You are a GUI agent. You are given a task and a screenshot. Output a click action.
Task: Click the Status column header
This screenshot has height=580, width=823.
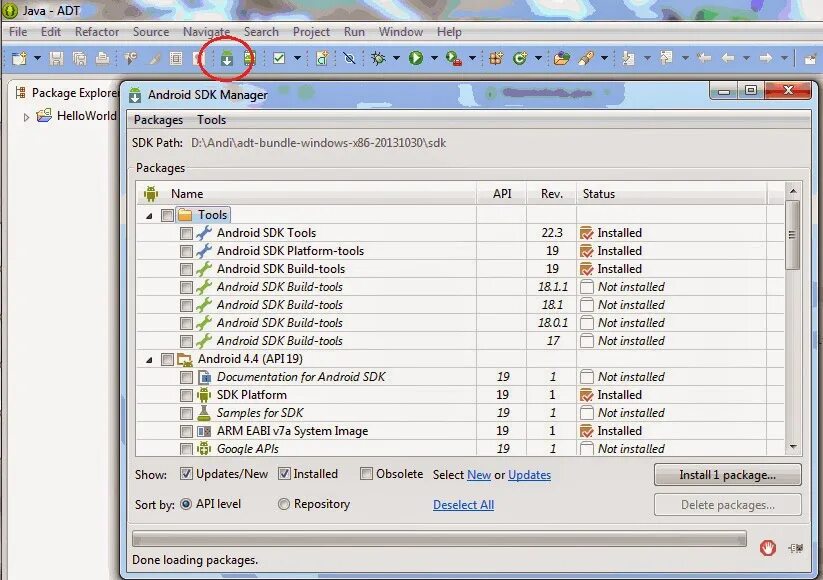pyautogui.click(x=671, y=194)
